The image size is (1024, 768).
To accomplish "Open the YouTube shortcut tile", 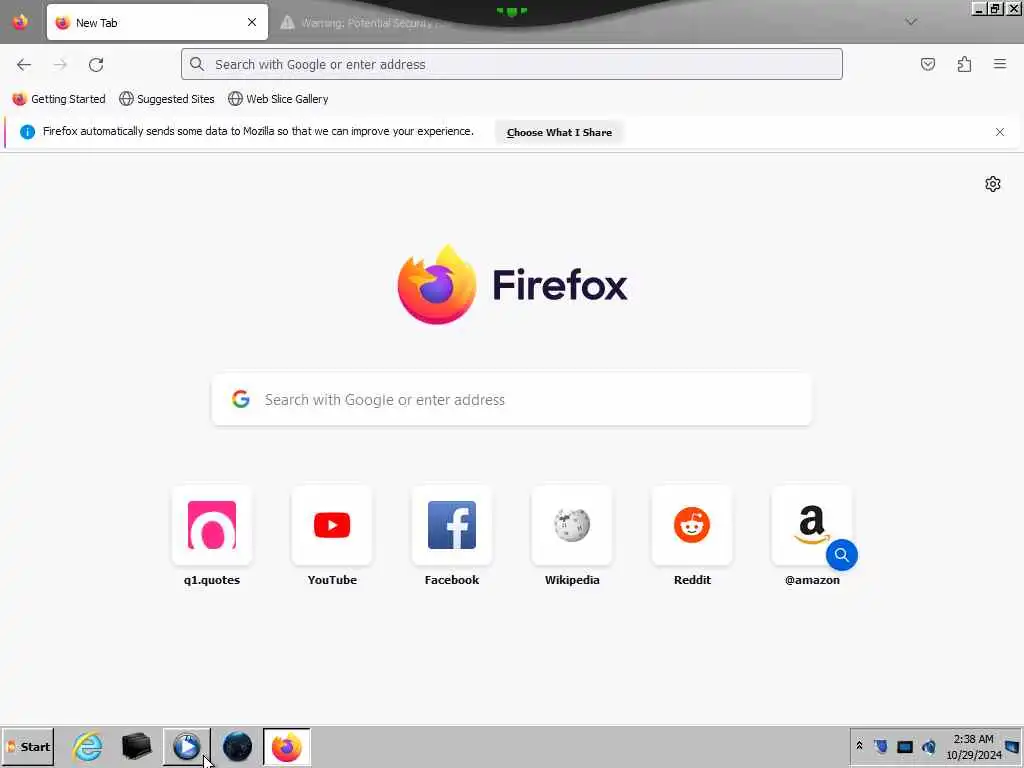I will 332,525.
